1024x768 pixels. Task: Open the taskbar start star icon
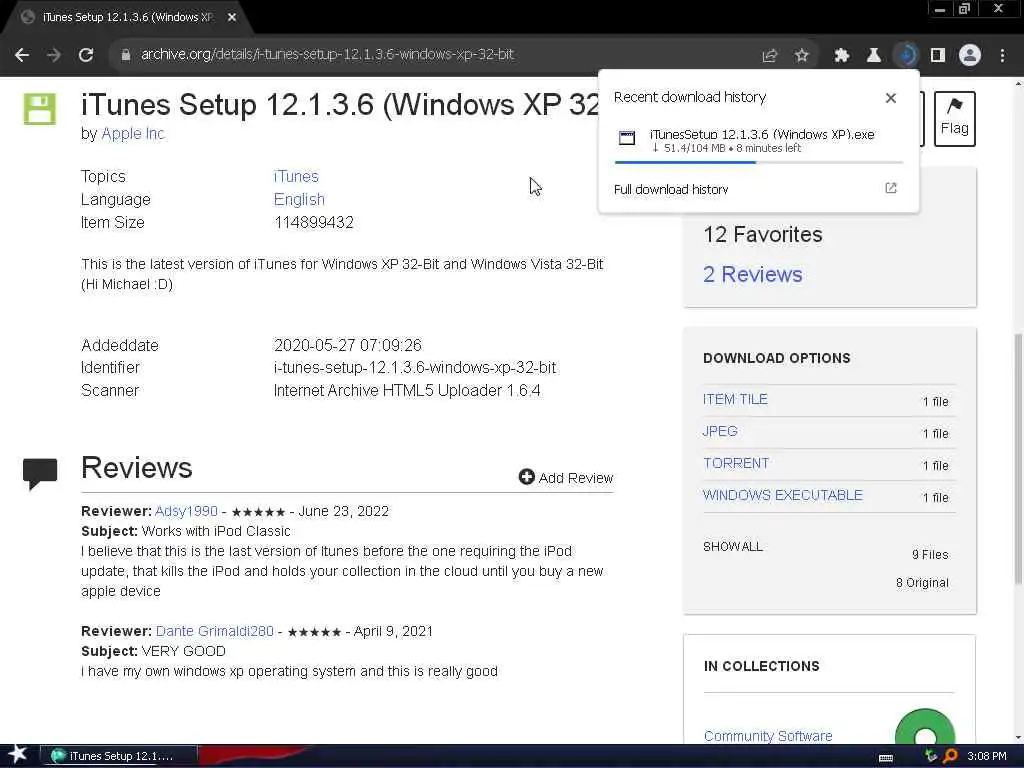click(18, 755)
